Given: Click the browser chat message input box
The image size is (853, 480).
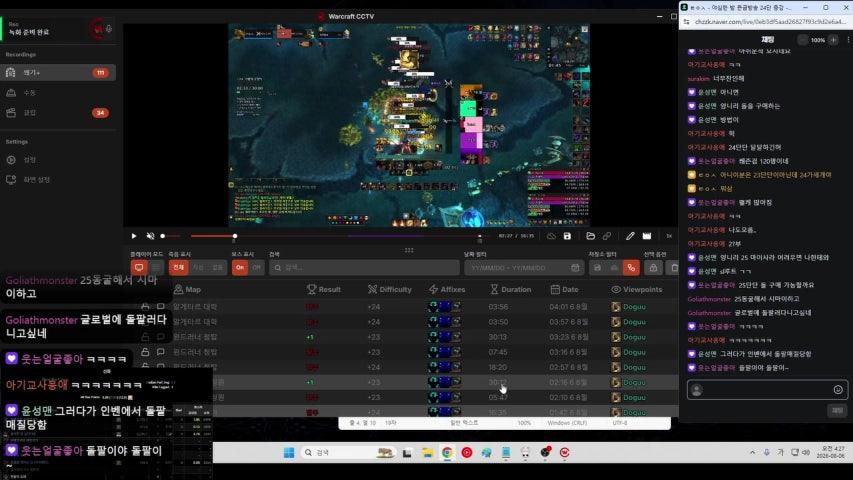Looking at the screenshot, I should pos(767,390).
